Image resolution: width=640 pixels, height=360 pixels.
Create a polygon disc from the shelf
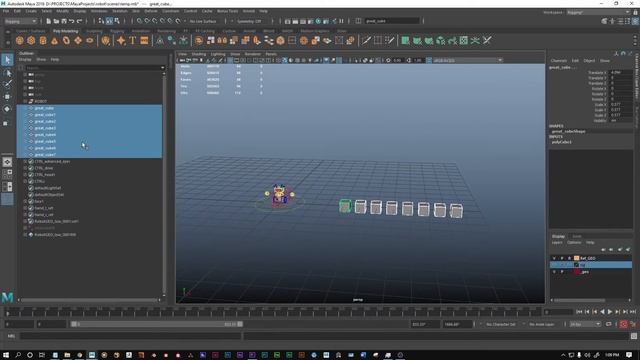(x=90, y=40)
